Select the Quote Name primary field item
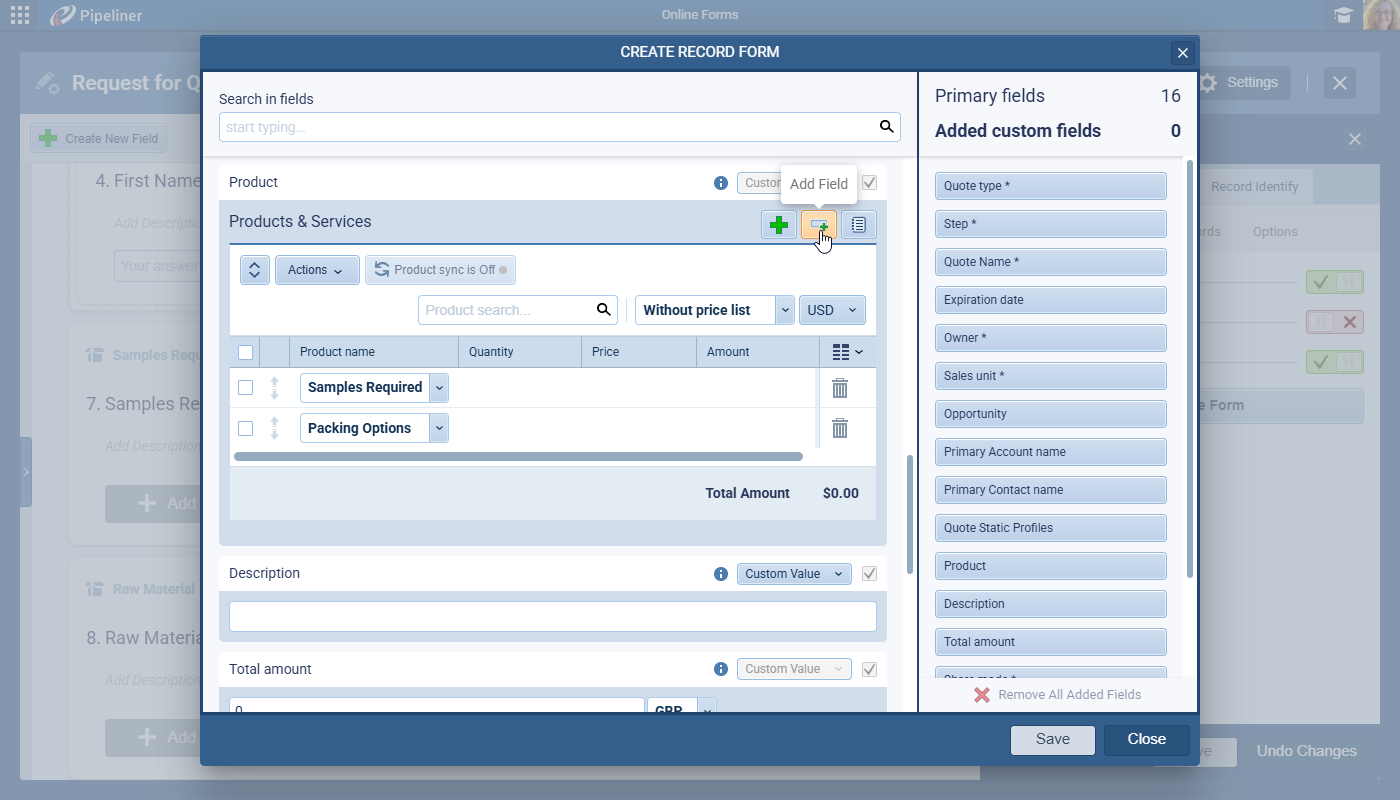The image size is (1400, 800). pyautogui.click(x=1050, y=262)
